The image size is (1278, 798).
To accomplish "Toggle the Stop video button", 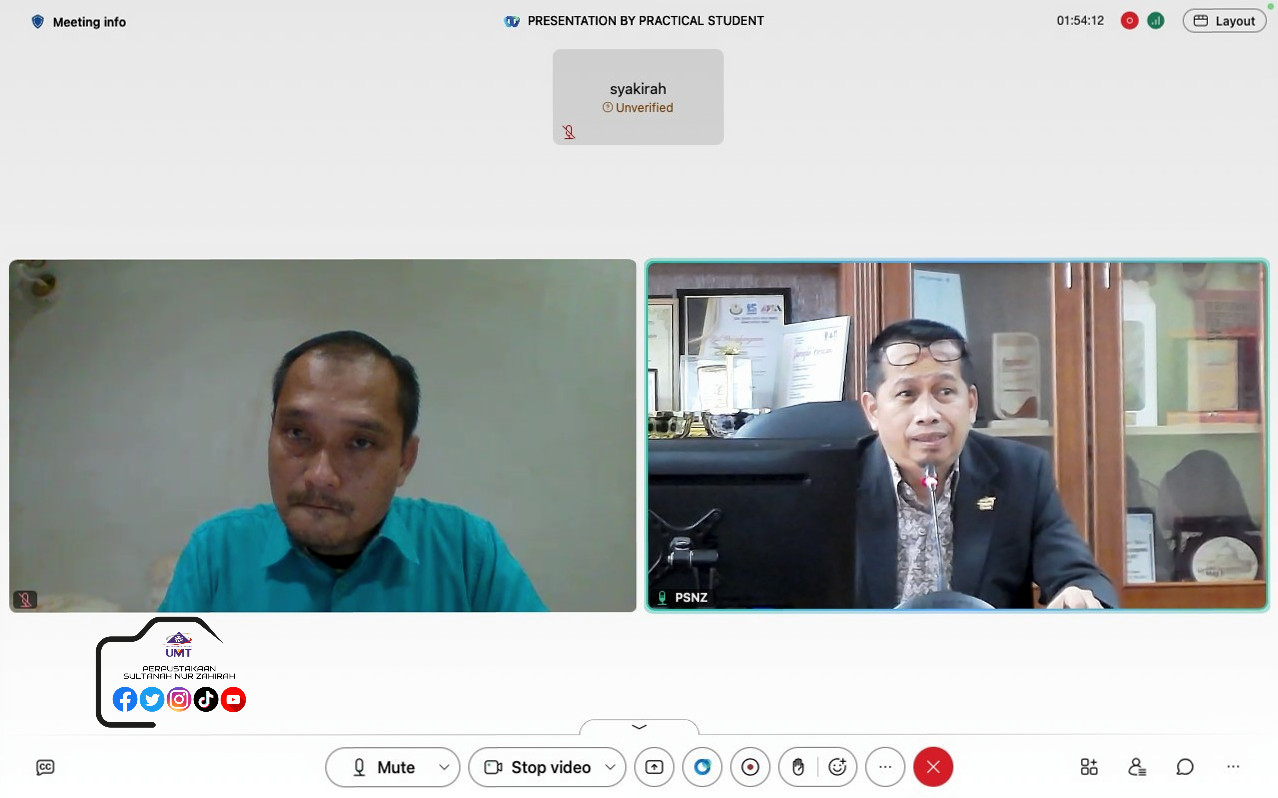I will coord(538,767).
